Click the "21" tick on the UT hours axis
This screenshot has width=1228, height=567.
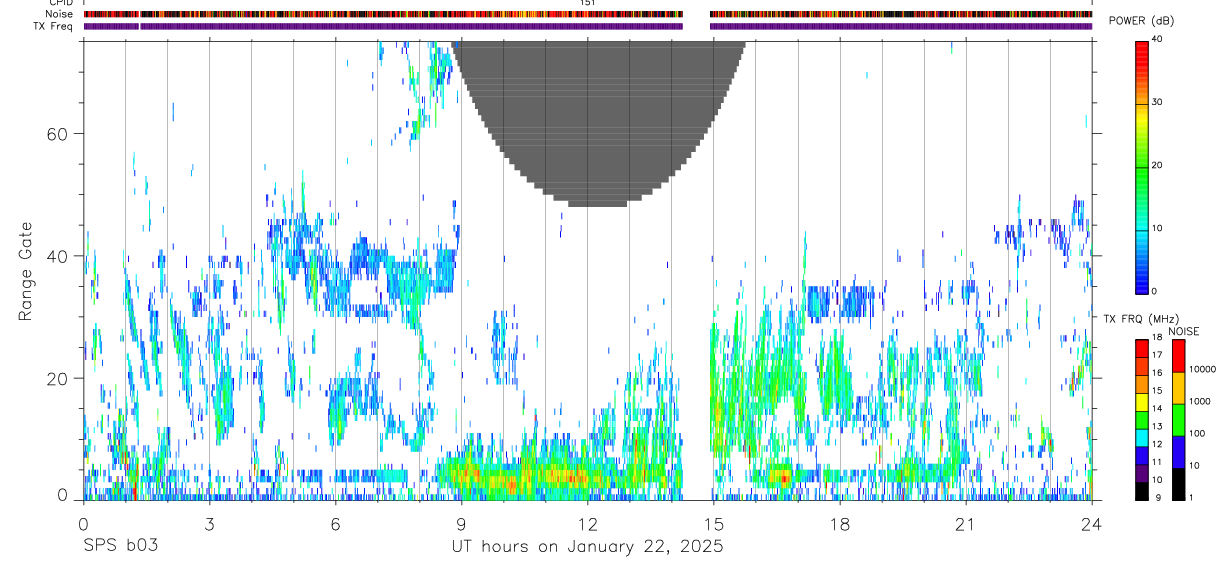[966, 524]
